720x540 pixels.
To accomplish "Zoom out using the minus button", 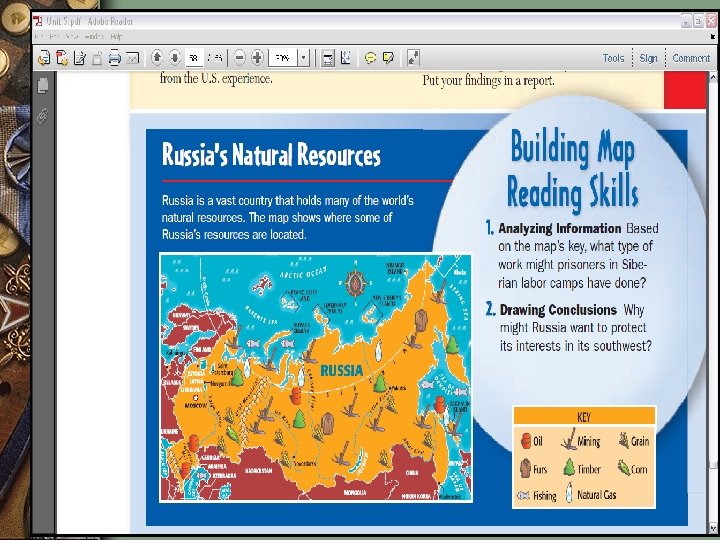I will tap(240, 58).
